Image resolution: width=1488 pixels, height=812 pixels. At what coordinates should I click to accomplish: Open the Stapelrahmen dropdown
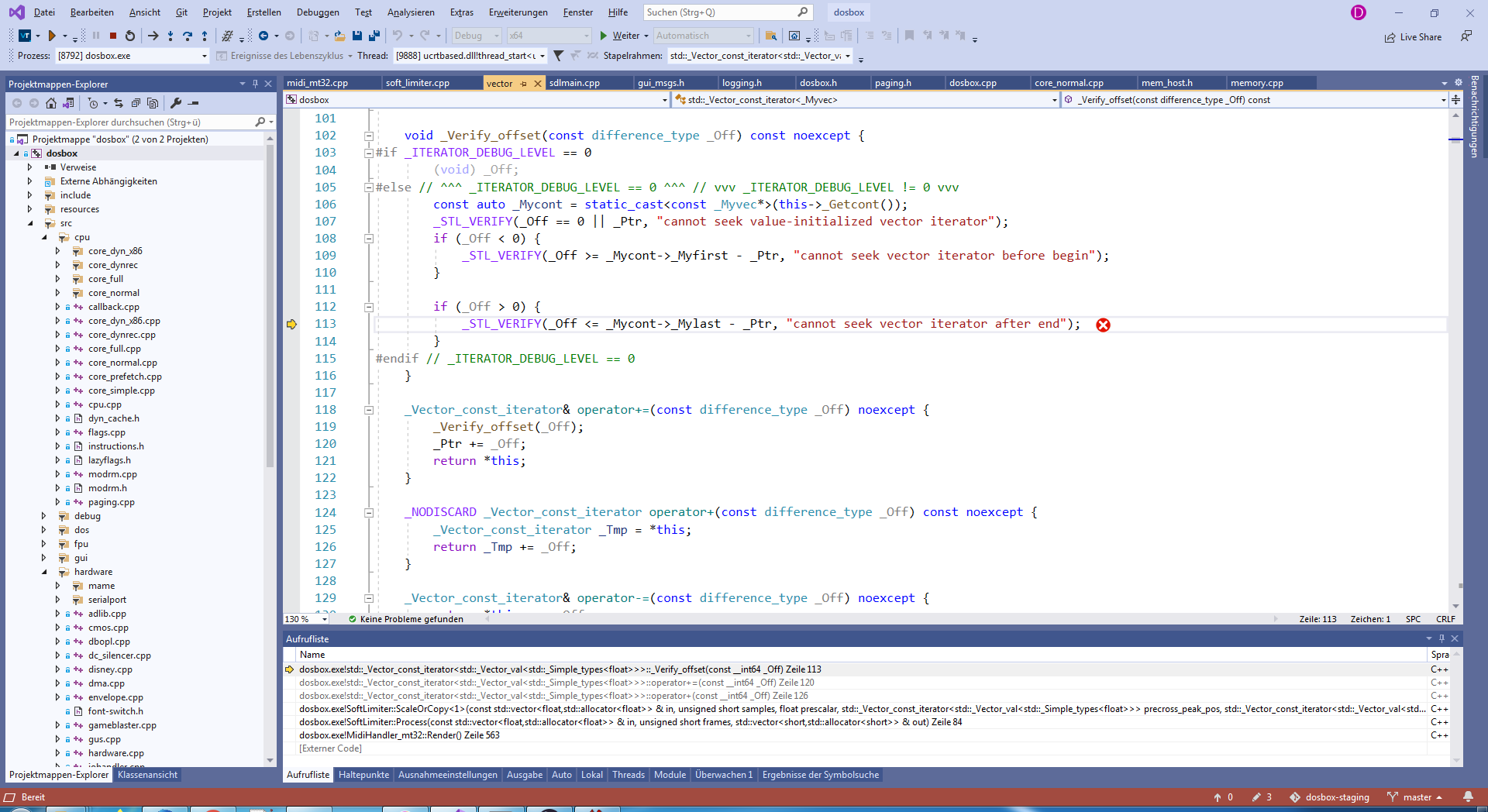coord(847,55)
